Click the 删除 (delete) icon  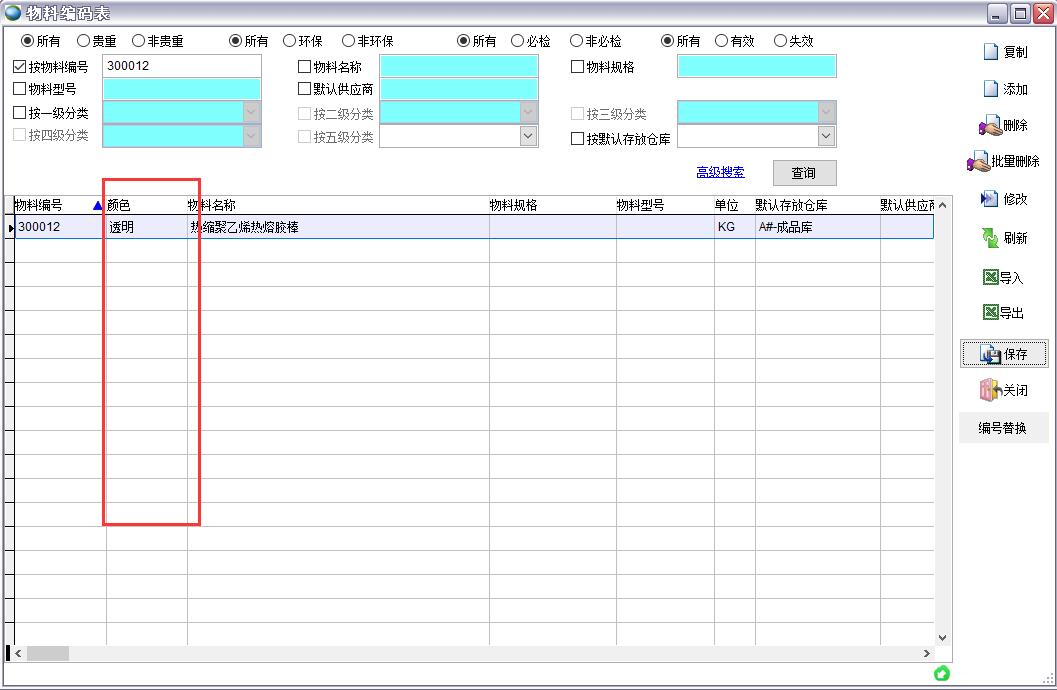click(989, 126)
